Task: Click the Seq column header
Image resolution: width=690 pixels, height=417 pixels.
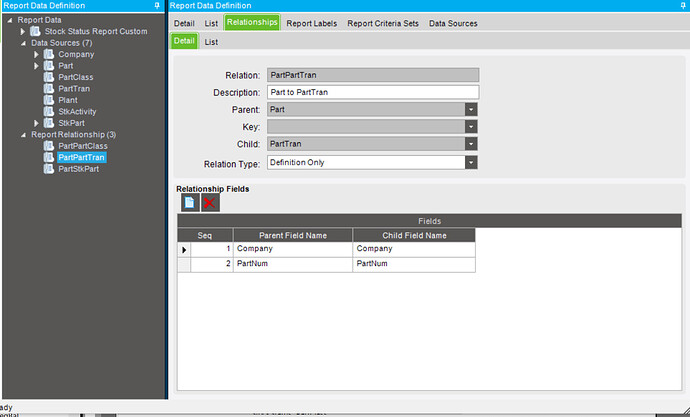Action: coord(205,235)
